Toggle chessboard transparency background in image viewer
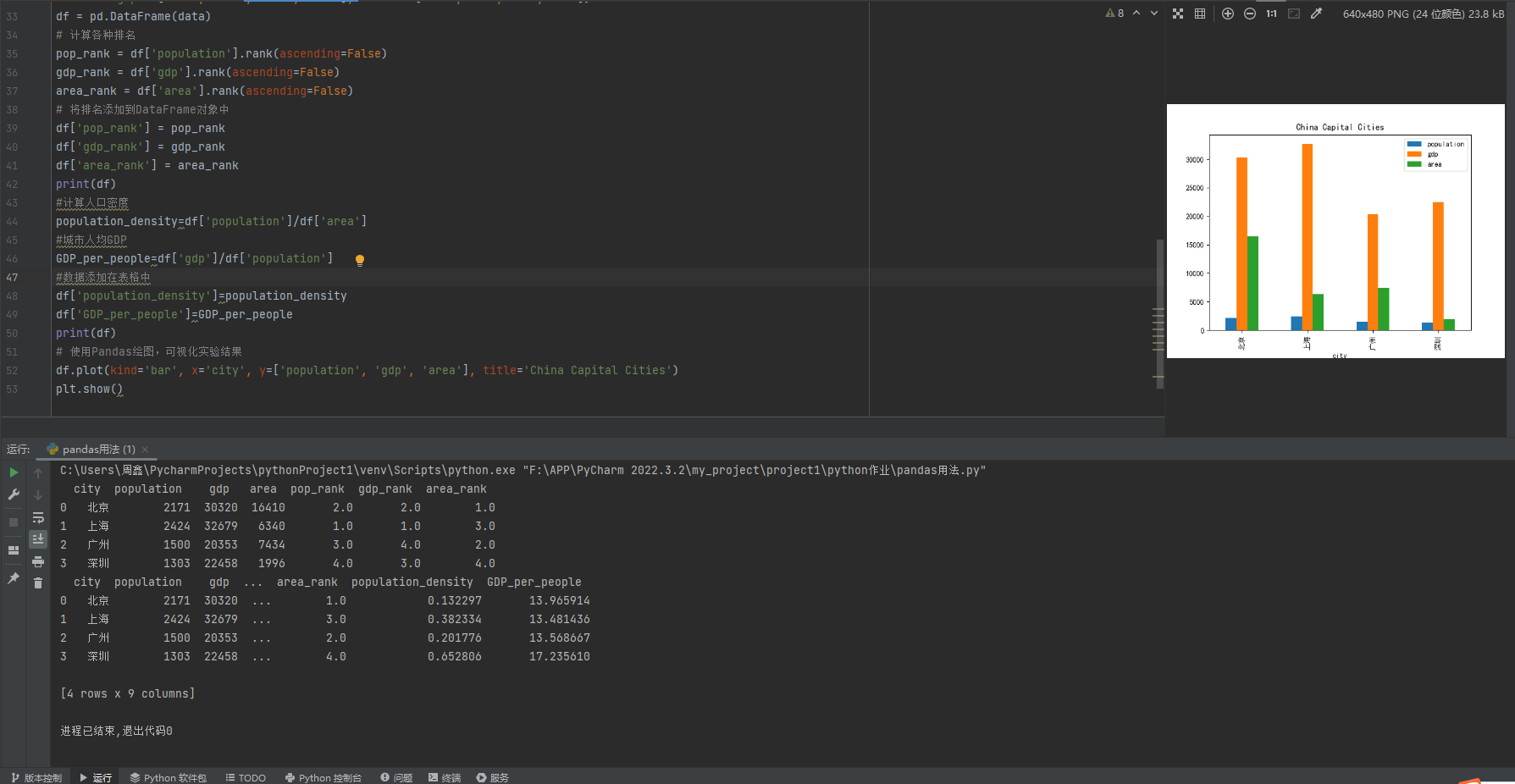1515x784 pixels. (x=1178, y=14)
